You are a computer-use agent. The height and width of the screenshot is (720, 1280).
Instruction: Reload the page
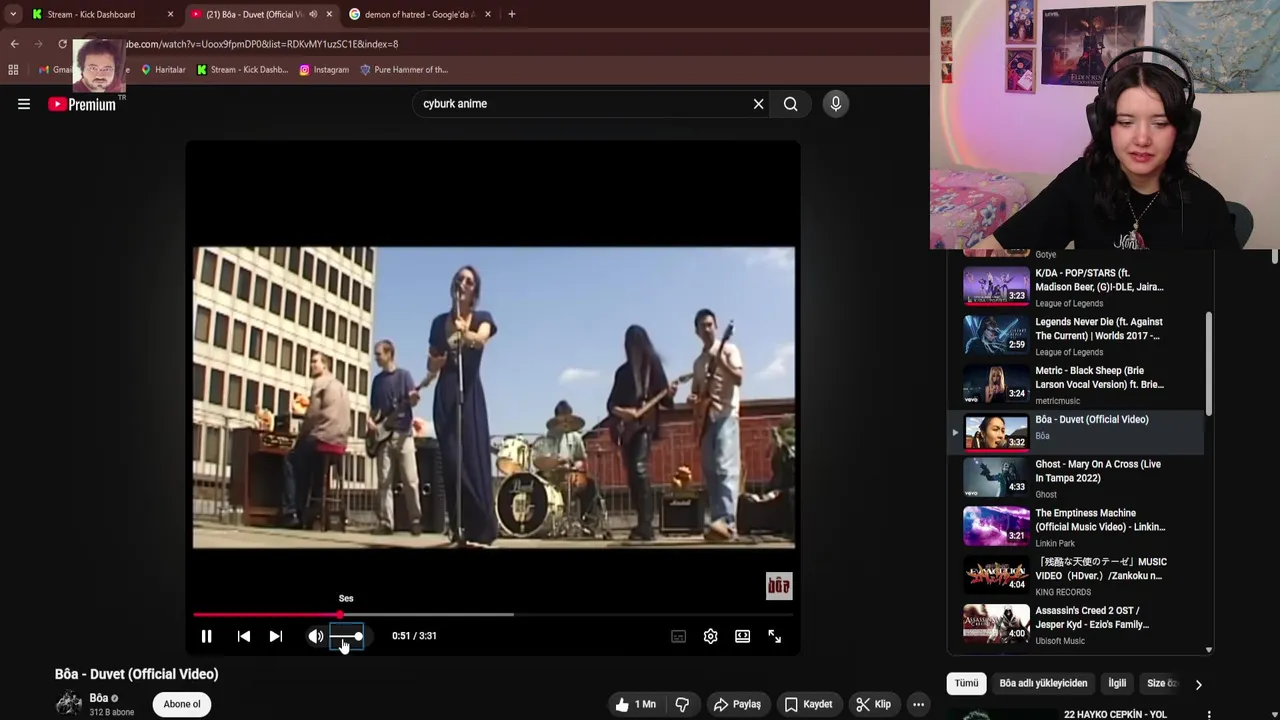62,44
